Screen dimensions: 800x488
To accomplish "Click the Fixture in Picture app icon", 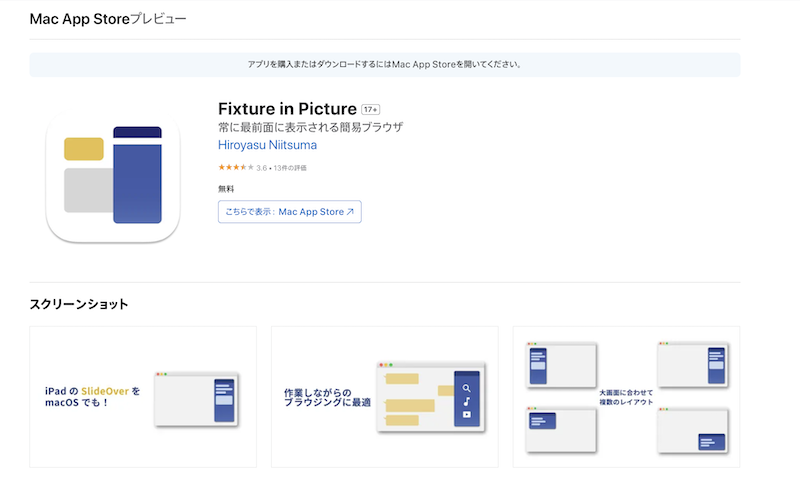I will 113,176.
